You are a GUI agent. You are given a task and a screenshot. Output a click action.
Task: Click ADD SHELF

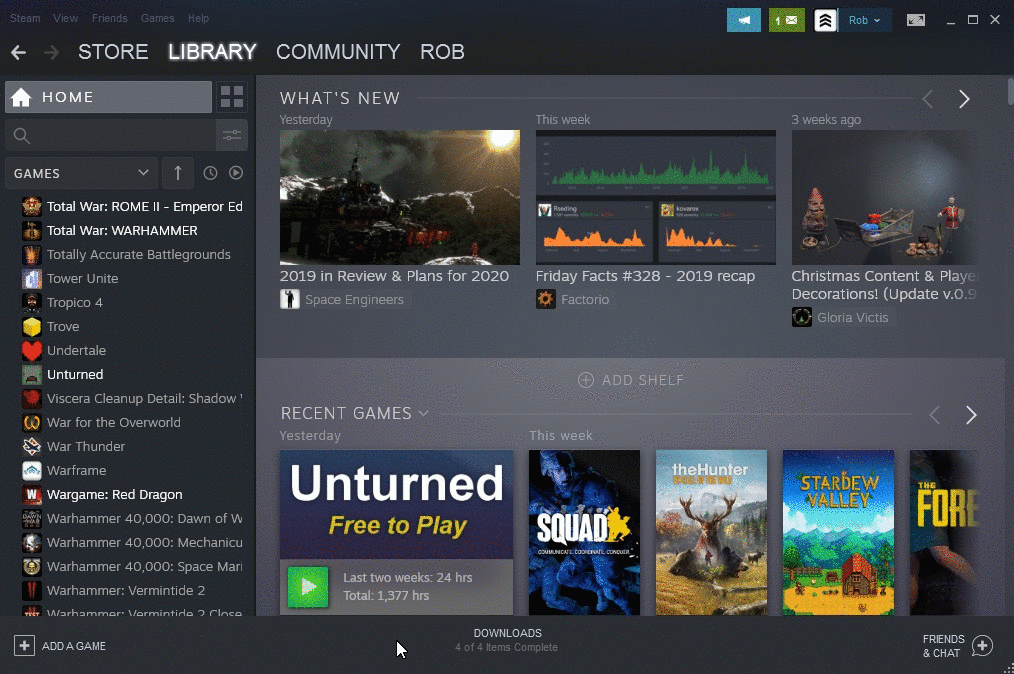pyautogui.click(x=631, y=380)
